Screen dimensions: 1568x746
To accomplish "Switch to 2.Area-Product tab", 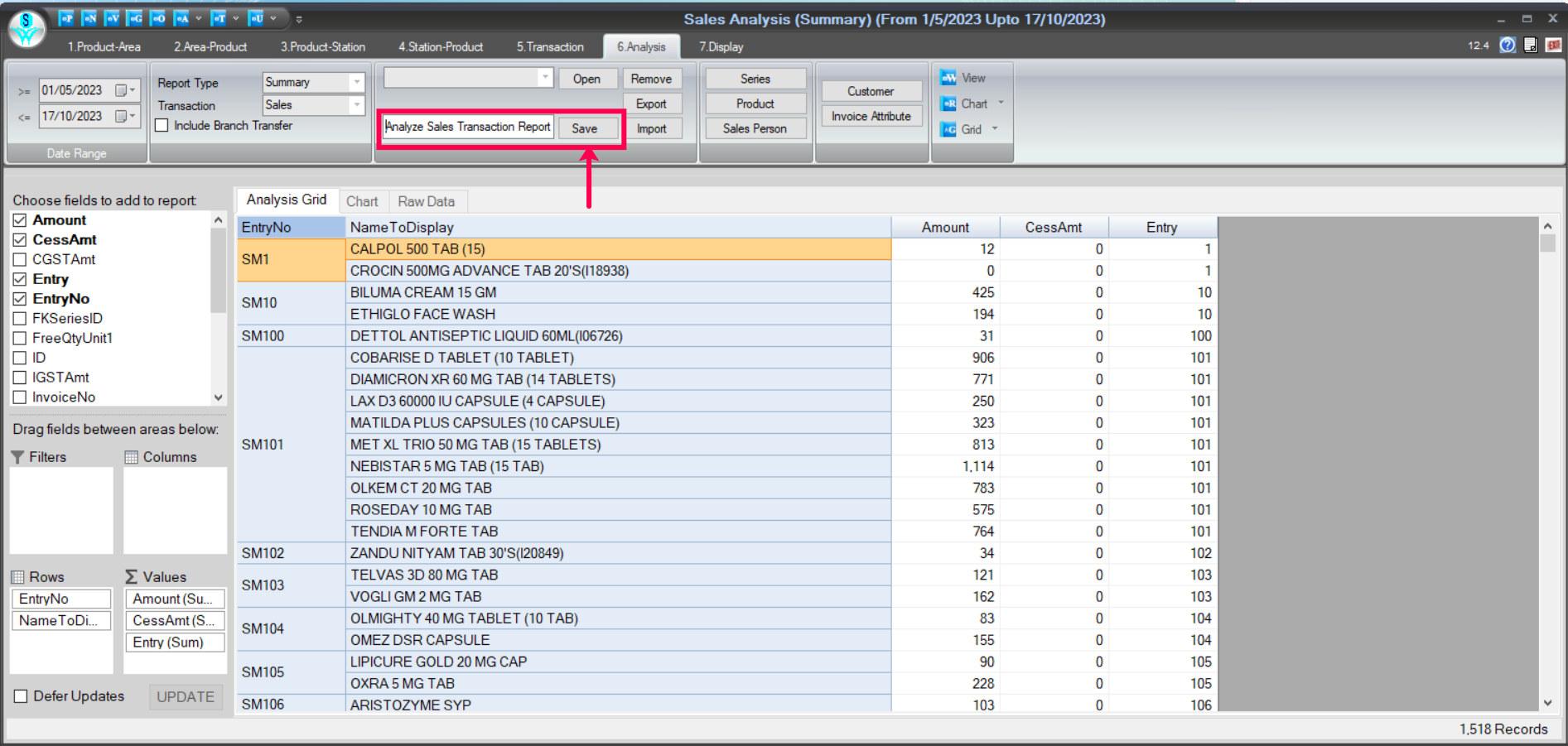I will click(x=210, y=47).
